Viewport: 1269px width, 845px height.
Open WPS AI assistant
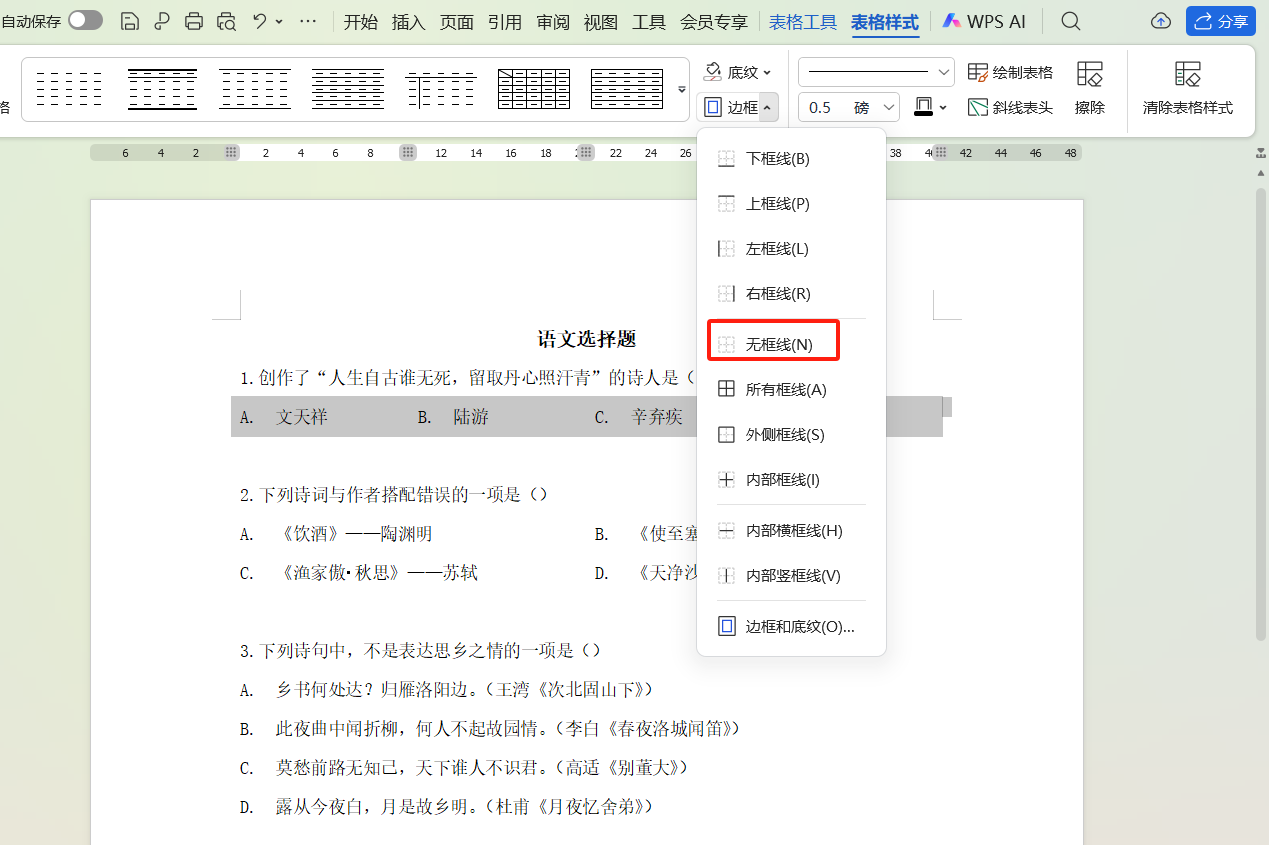pos(984,20)
